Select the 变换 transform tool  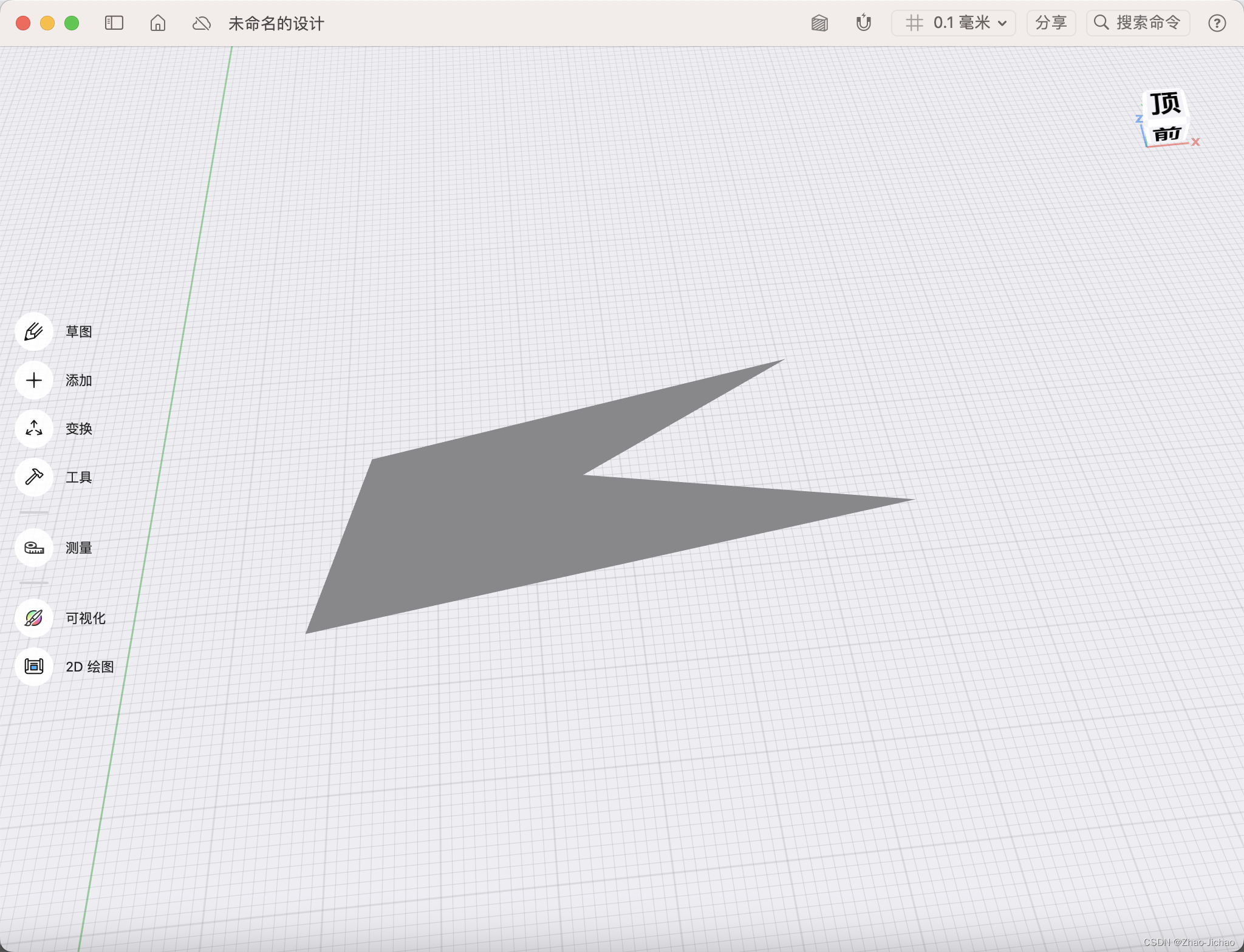point(34,429)
